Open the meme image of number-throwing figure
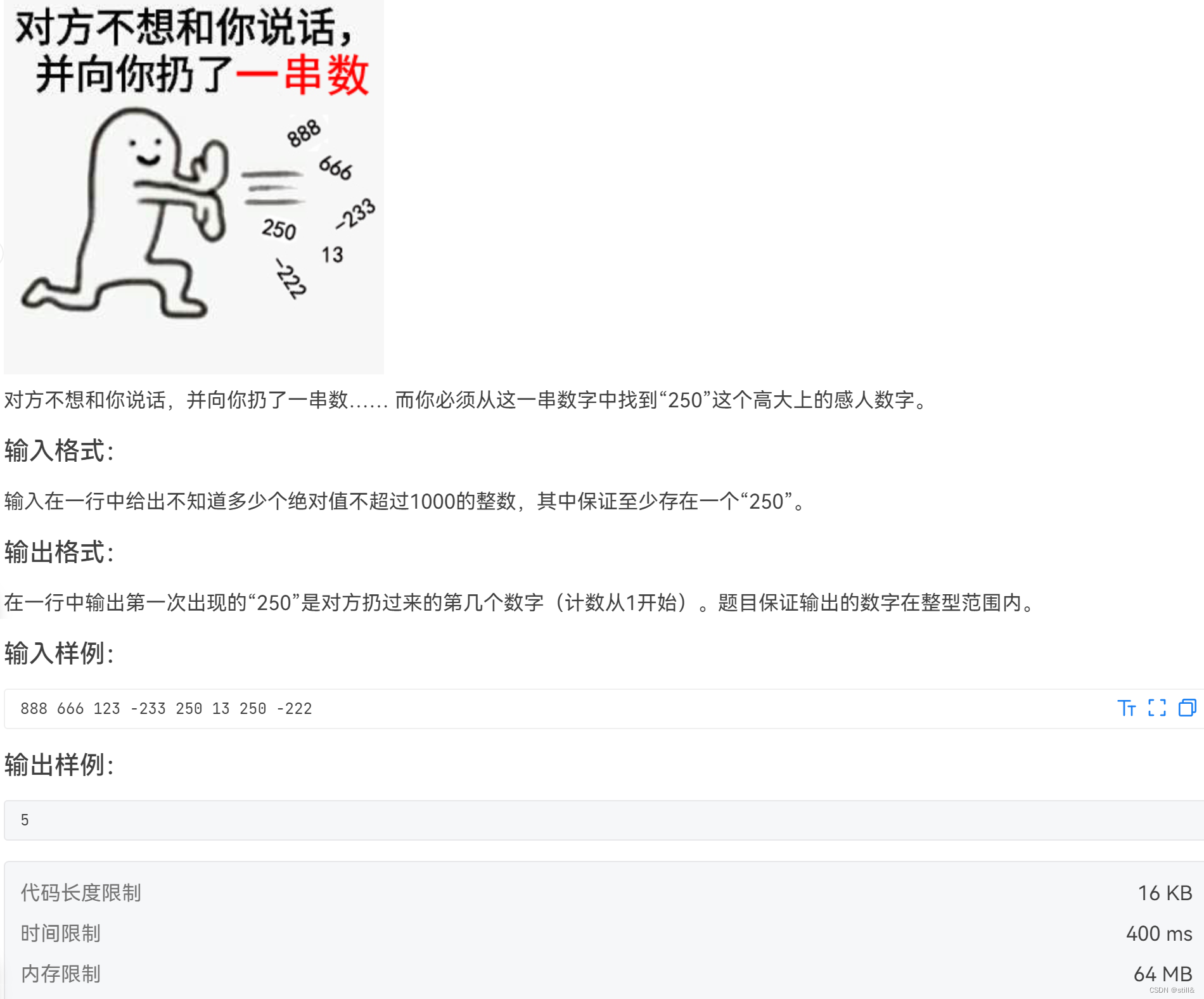Screen dimensions: 1204x999 (194, 187)
